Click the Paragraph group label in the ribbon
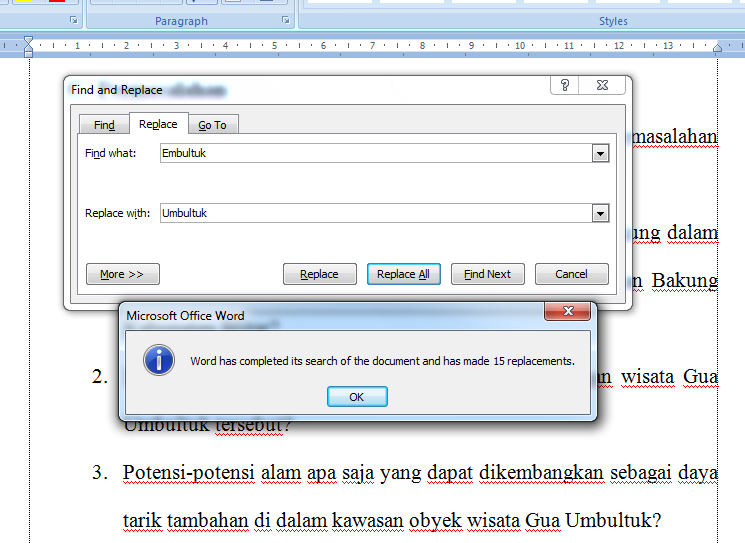745x543 pixels. click(181, 21)
